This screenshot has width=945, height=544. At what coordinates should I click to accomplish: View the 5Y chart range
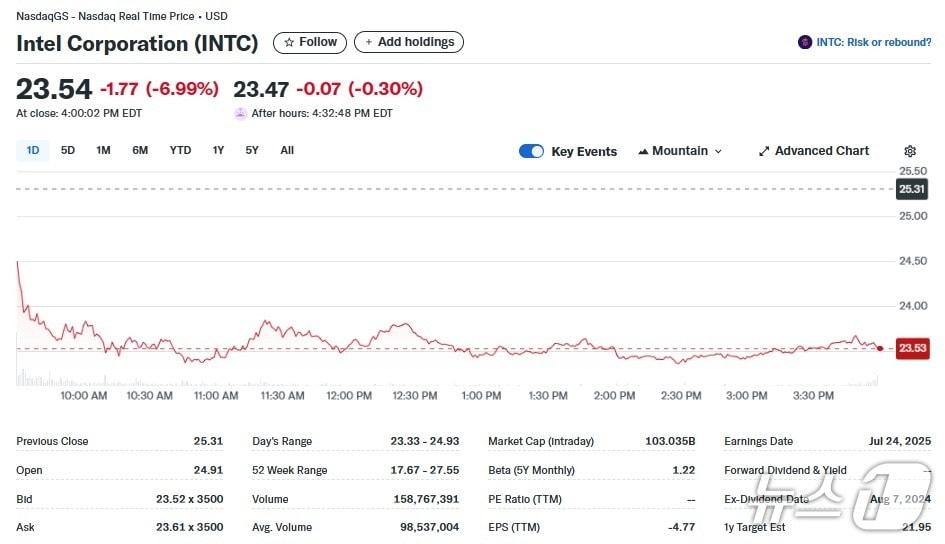[x=252, y=150]
